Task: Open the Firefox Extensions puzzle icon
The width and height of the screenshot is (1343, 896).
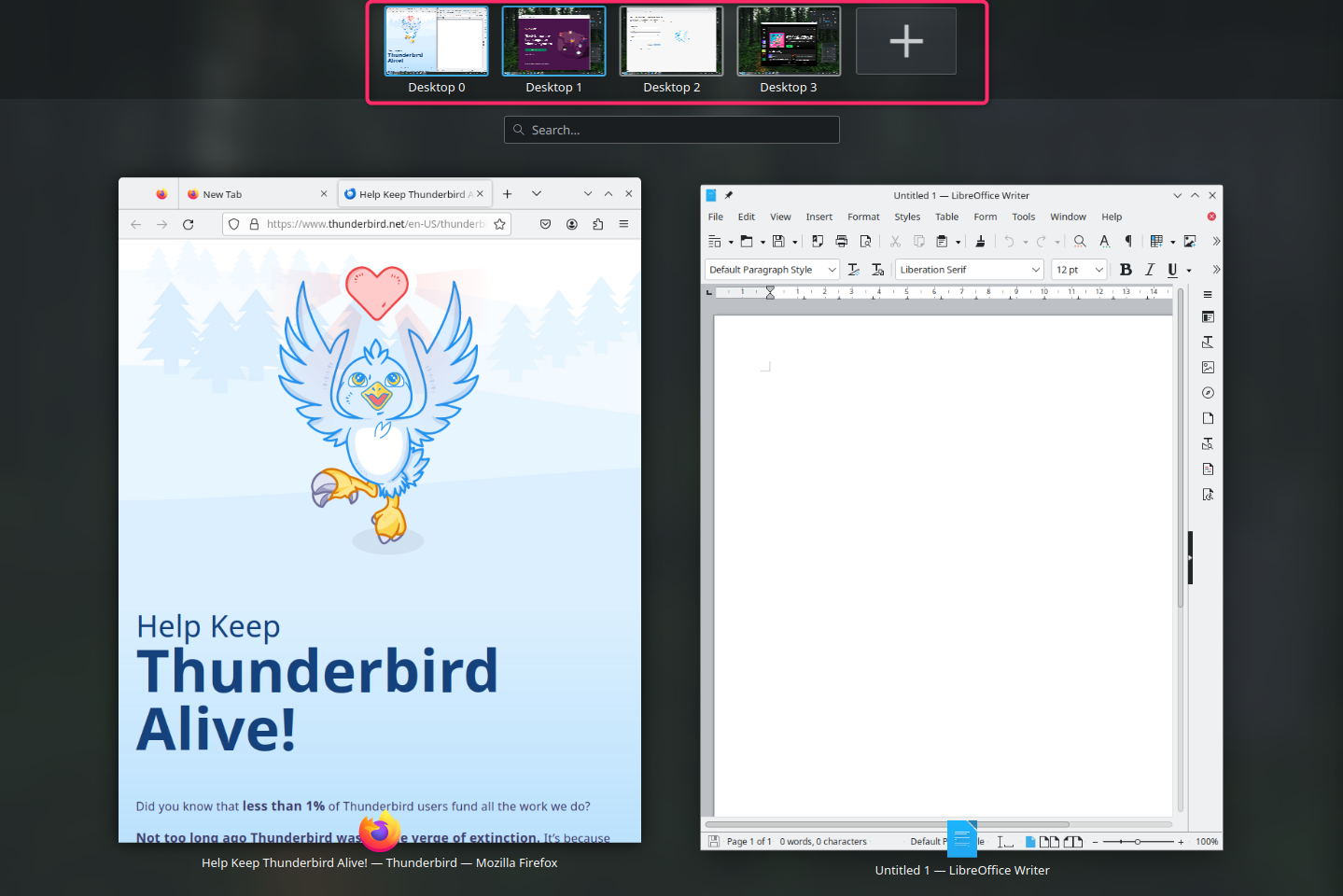Action: click(x=598, y=224)
